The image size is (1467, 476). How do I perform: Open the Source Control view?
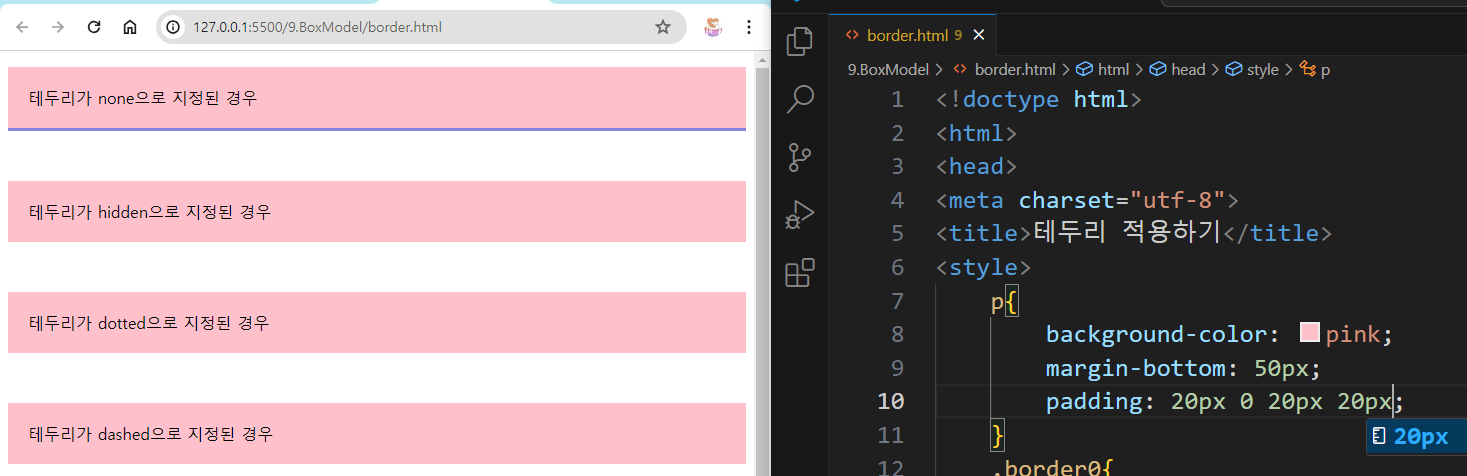click(800, 157)
